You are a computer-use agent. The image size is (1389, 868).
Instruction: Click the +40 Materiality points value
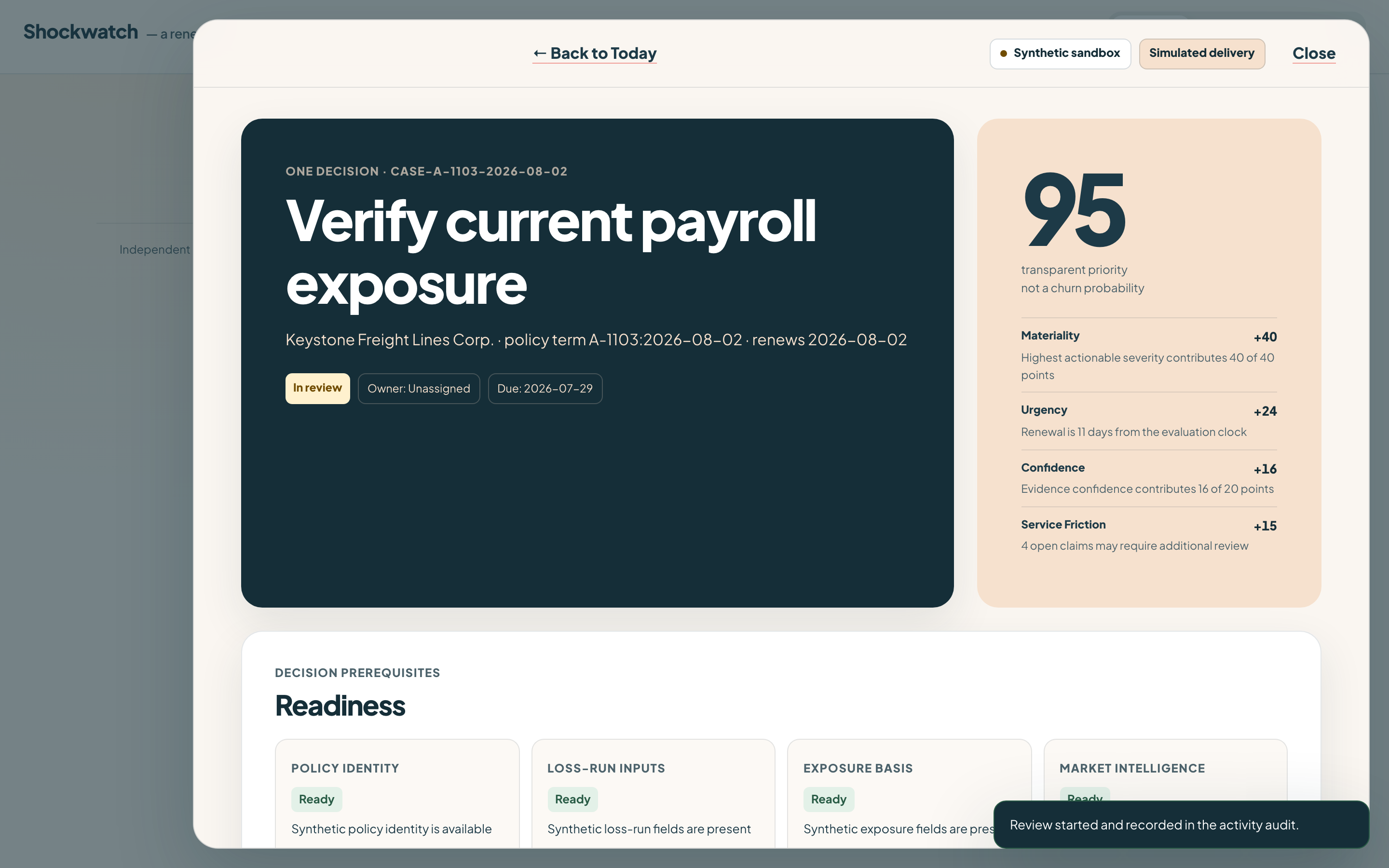1265,337
